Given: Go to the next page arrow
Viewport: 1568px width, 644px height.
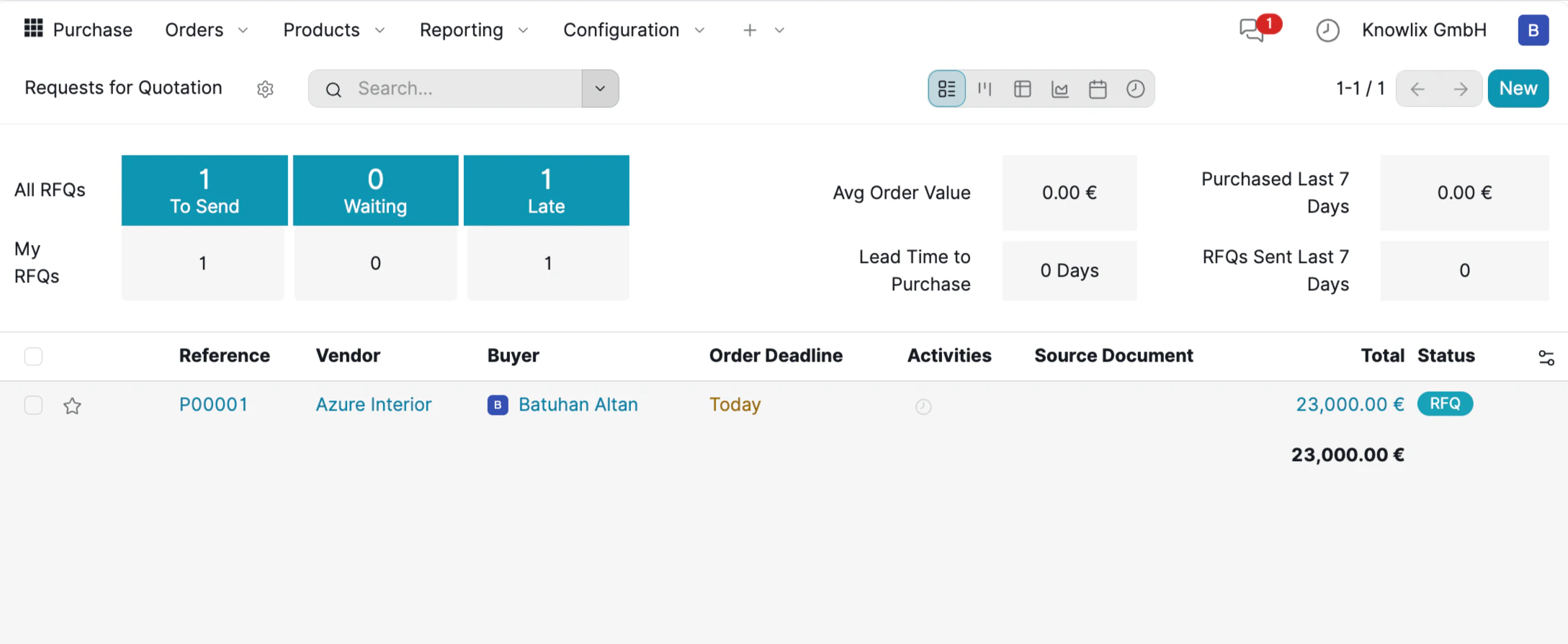Looking at the screenshot, I should click(x=1461, y=89).
